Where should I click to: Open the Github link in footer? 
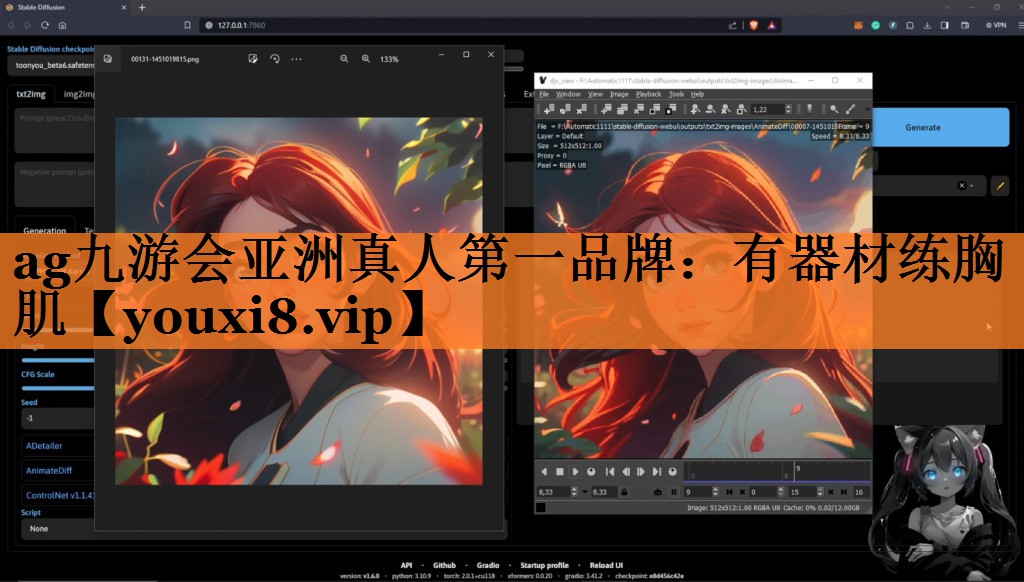[444, 565]
